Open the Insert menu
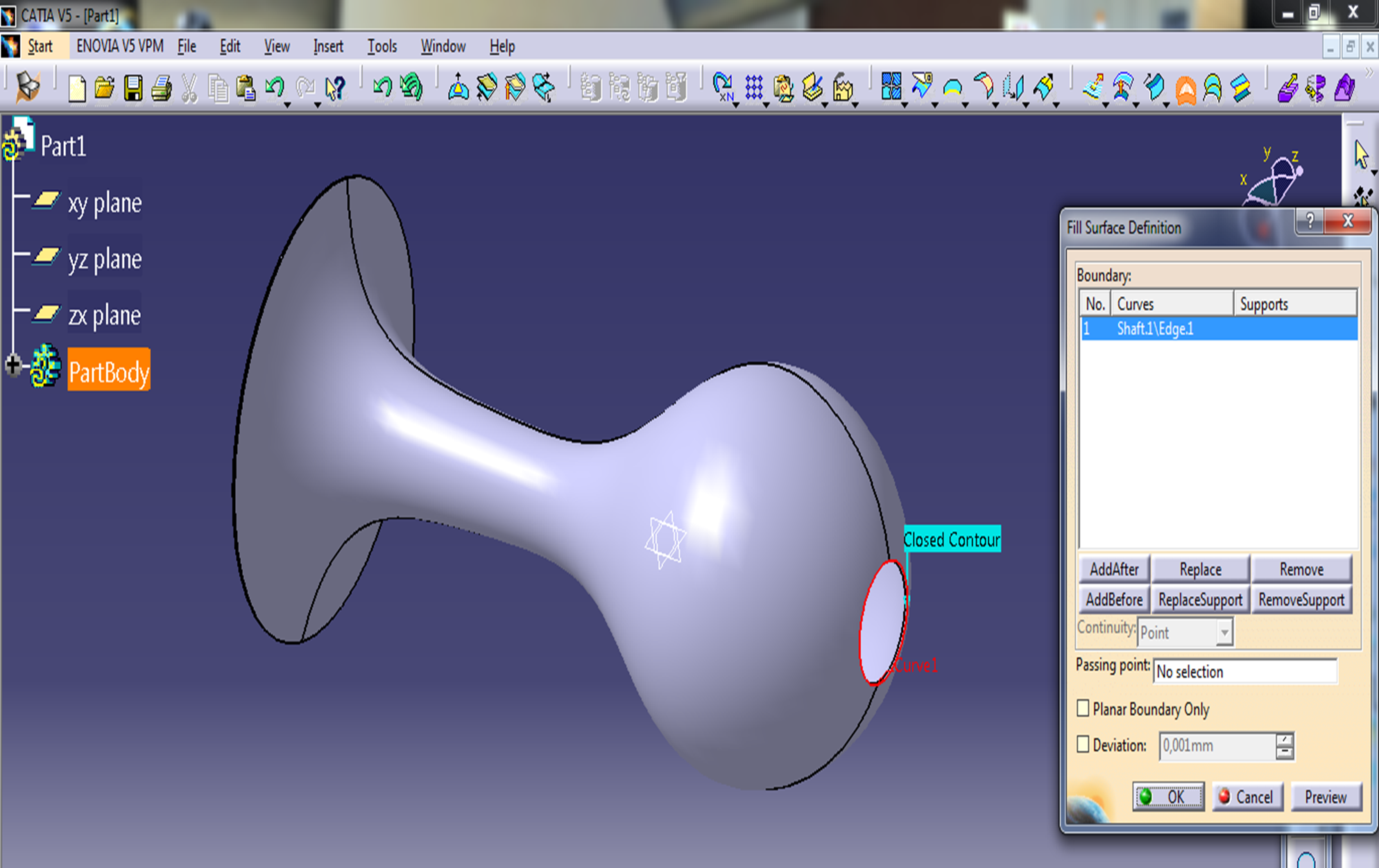This screenshot has height=868, width=1379. pyautogui.click(x=327, y=46)
